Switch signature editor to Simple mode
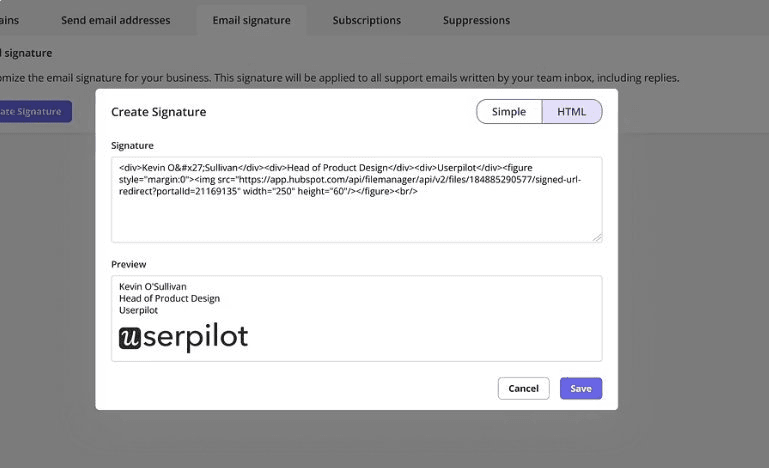Image resolution: width=769 pixels, height=468 pixels. pyautogui.click(x=508, y=111)
